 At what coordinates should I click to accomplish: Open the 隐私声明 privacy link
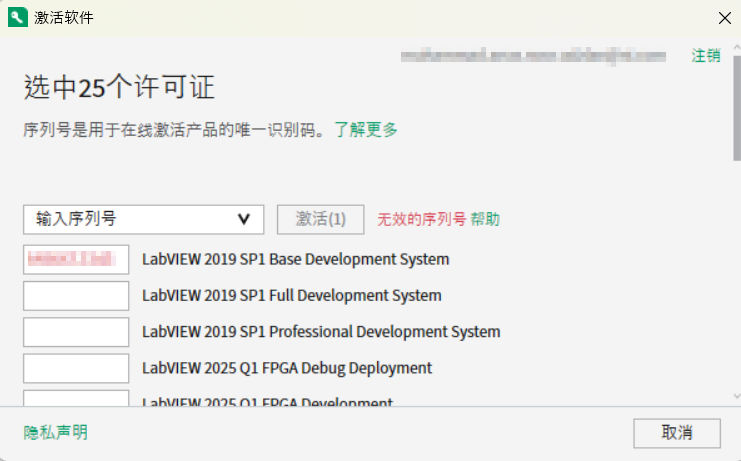click(56, 432)
